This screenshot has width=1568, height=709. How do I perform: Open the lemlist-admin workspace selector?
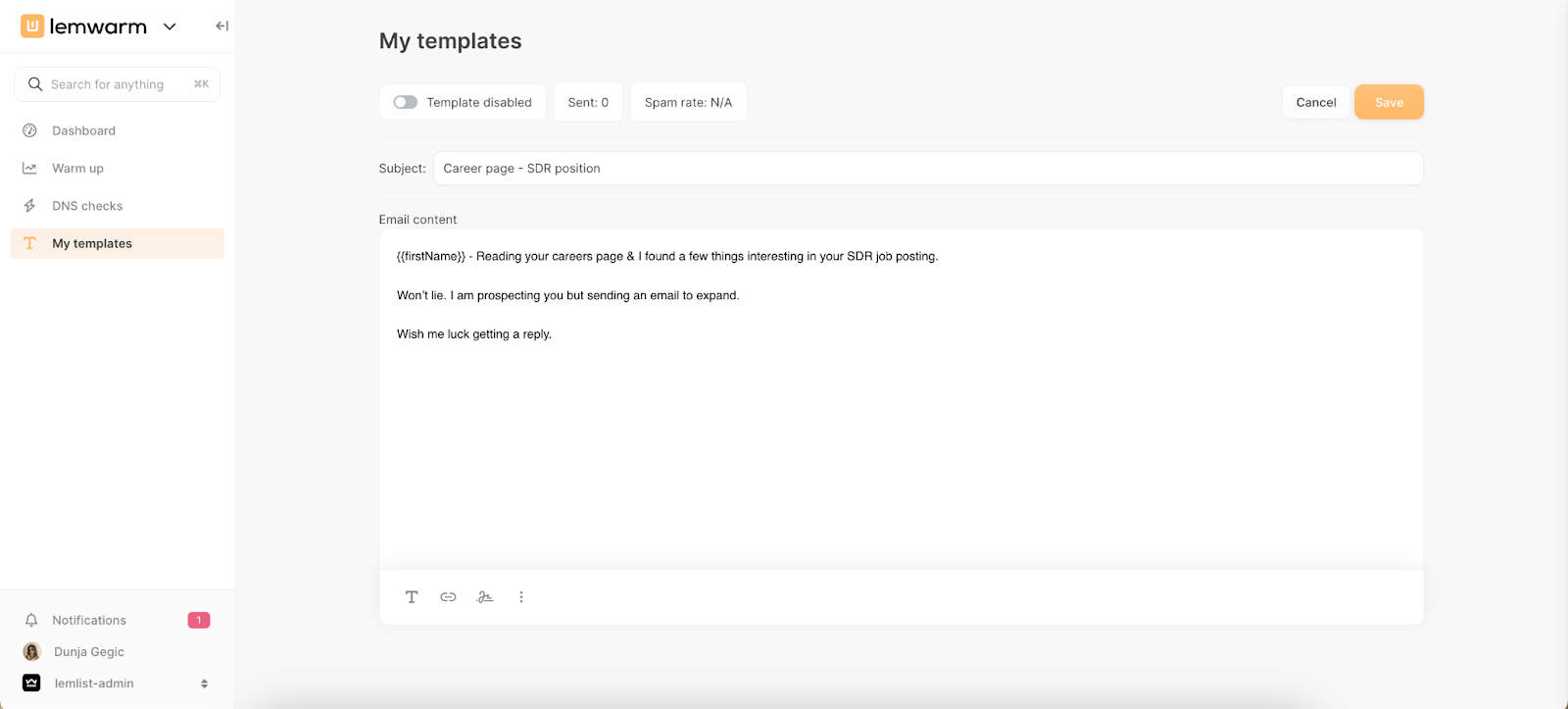[x=117, y=684]
